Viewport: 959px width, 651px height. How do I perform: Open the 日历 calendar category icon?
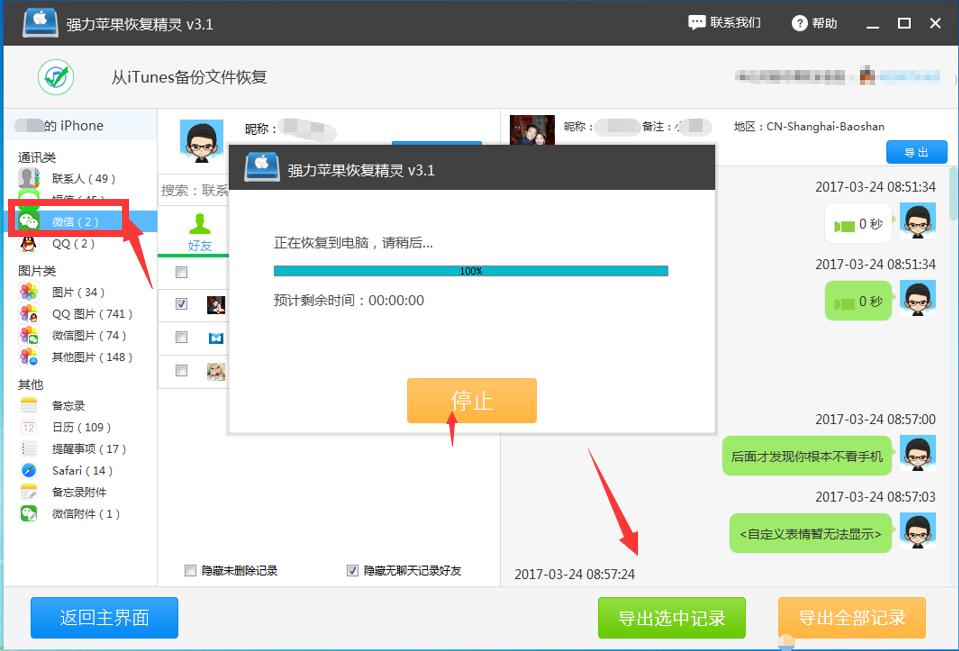tap(27, 427)
